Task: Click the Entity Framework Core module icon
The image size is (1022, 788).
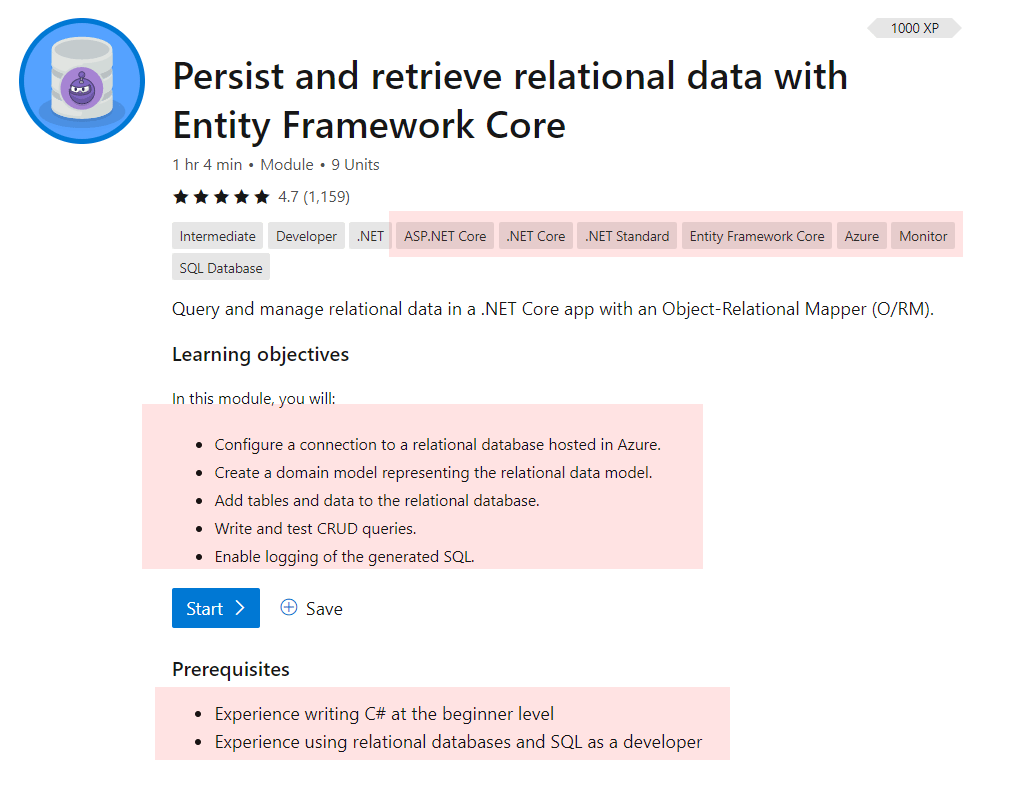Action: pyautogui.click(x=81, y=81)
